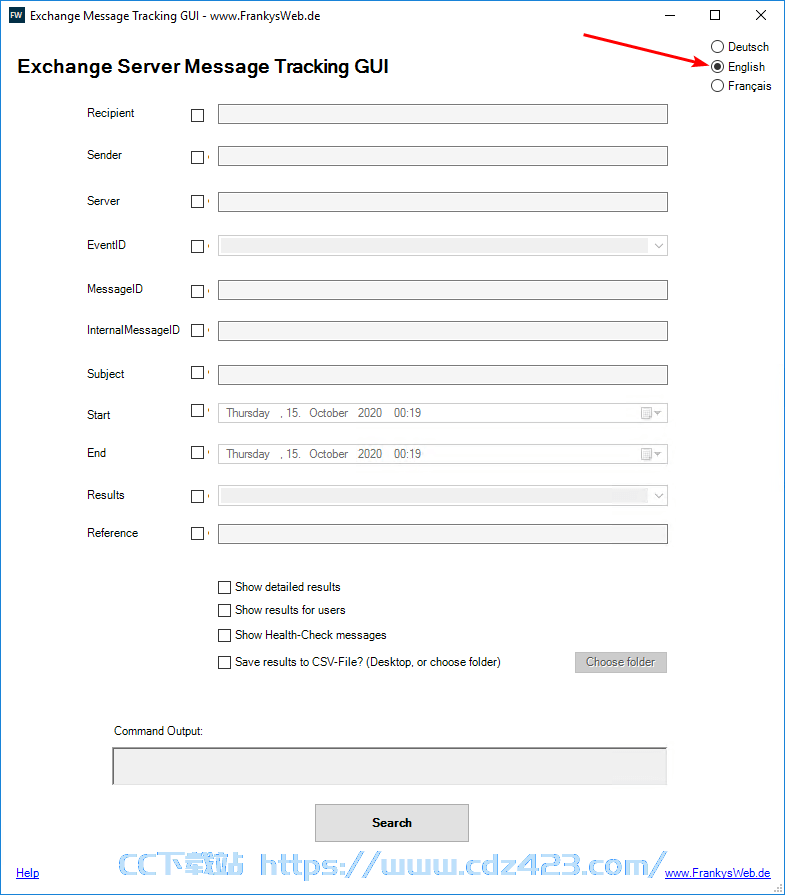Click the Server text field

(x=442, y=202)
